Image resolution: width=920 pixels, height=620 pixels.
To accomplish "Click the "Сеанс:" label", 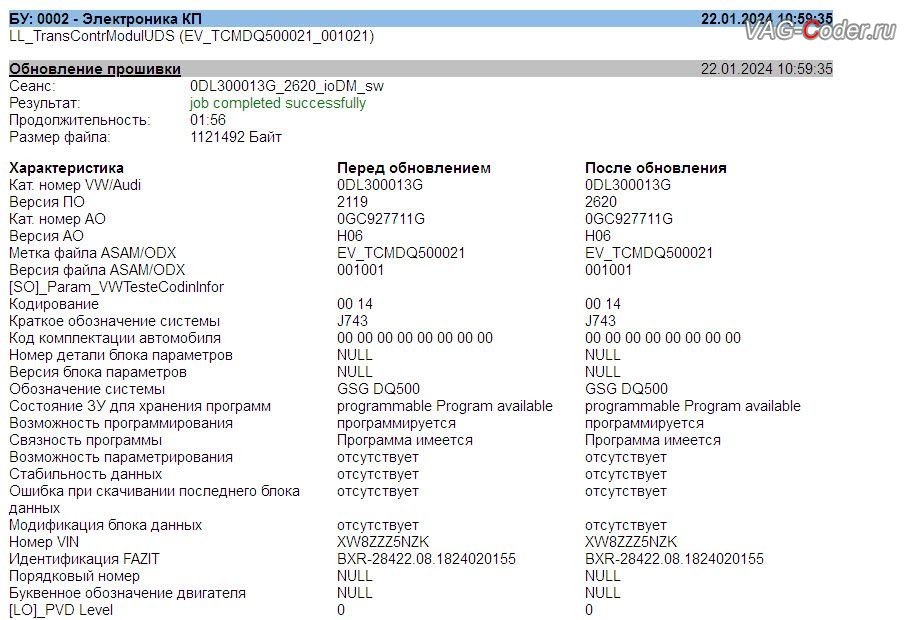I will coord(32,86).
